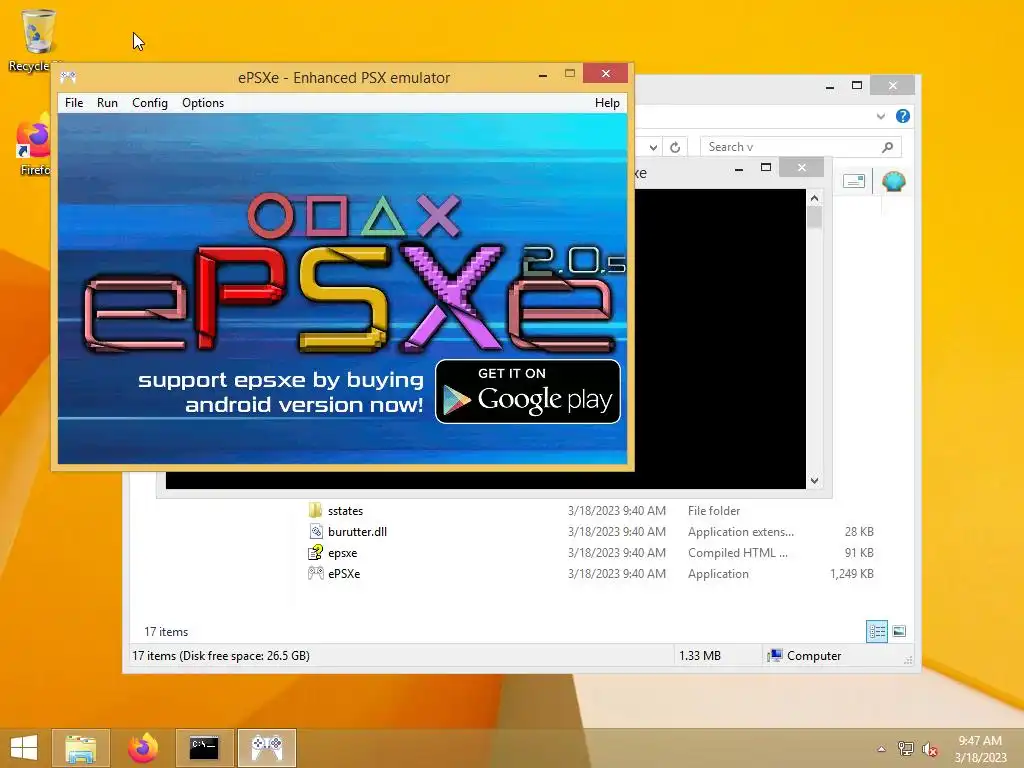1024x768 pixels.
Task: Select the Firefox desktop shortcut
Action: pos(33,147)
